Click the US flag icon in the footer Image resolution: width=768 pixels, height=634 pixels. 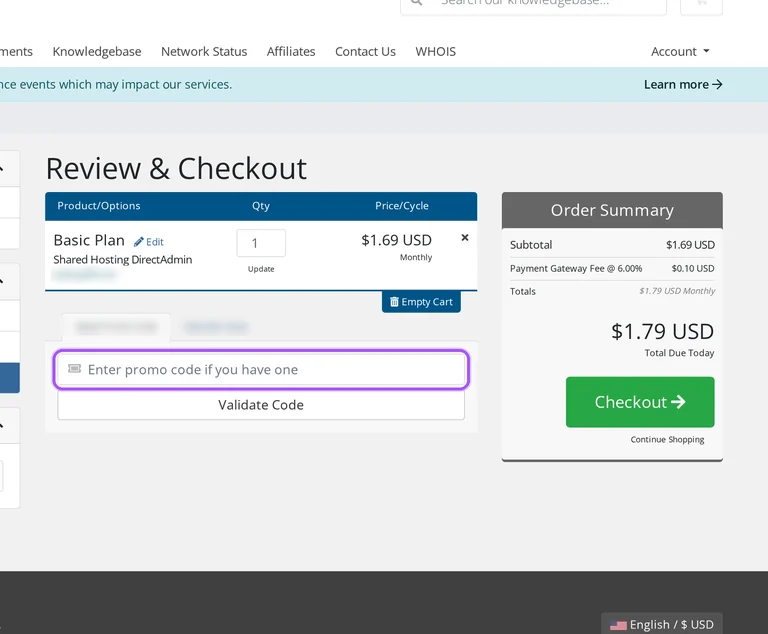[618, 625]
